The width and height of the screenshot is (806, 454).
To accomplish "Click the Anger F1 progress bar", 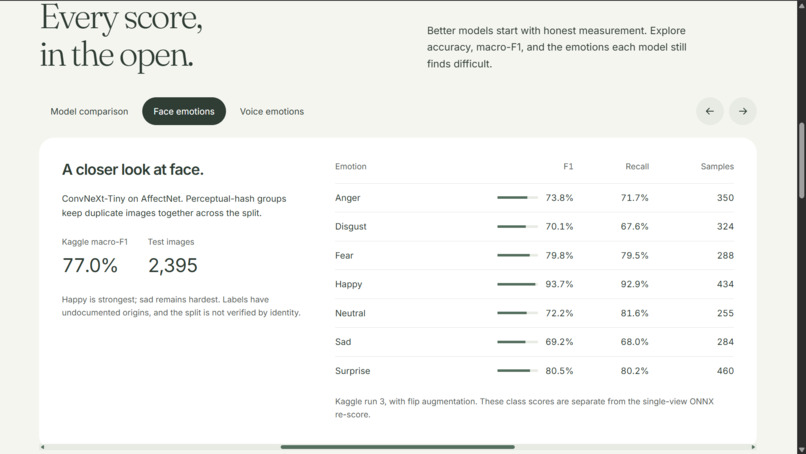I will click(517, 197).
